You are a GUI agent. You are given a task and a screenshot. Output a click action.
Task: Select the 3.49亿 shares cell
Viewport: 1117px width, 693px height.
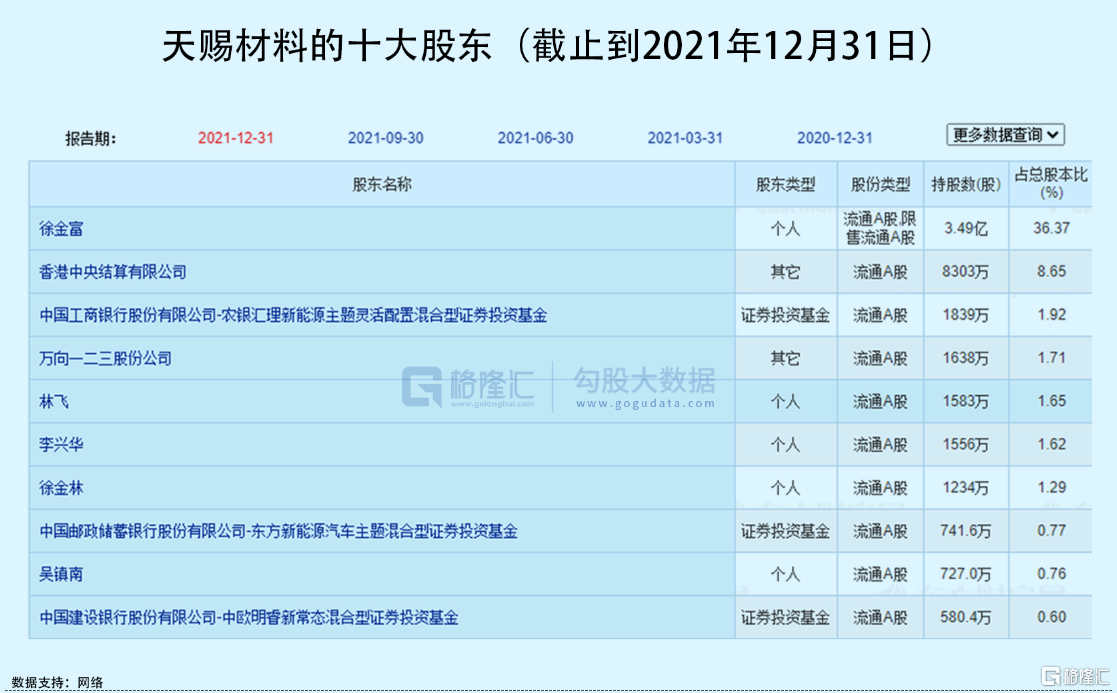pos(966,229)
